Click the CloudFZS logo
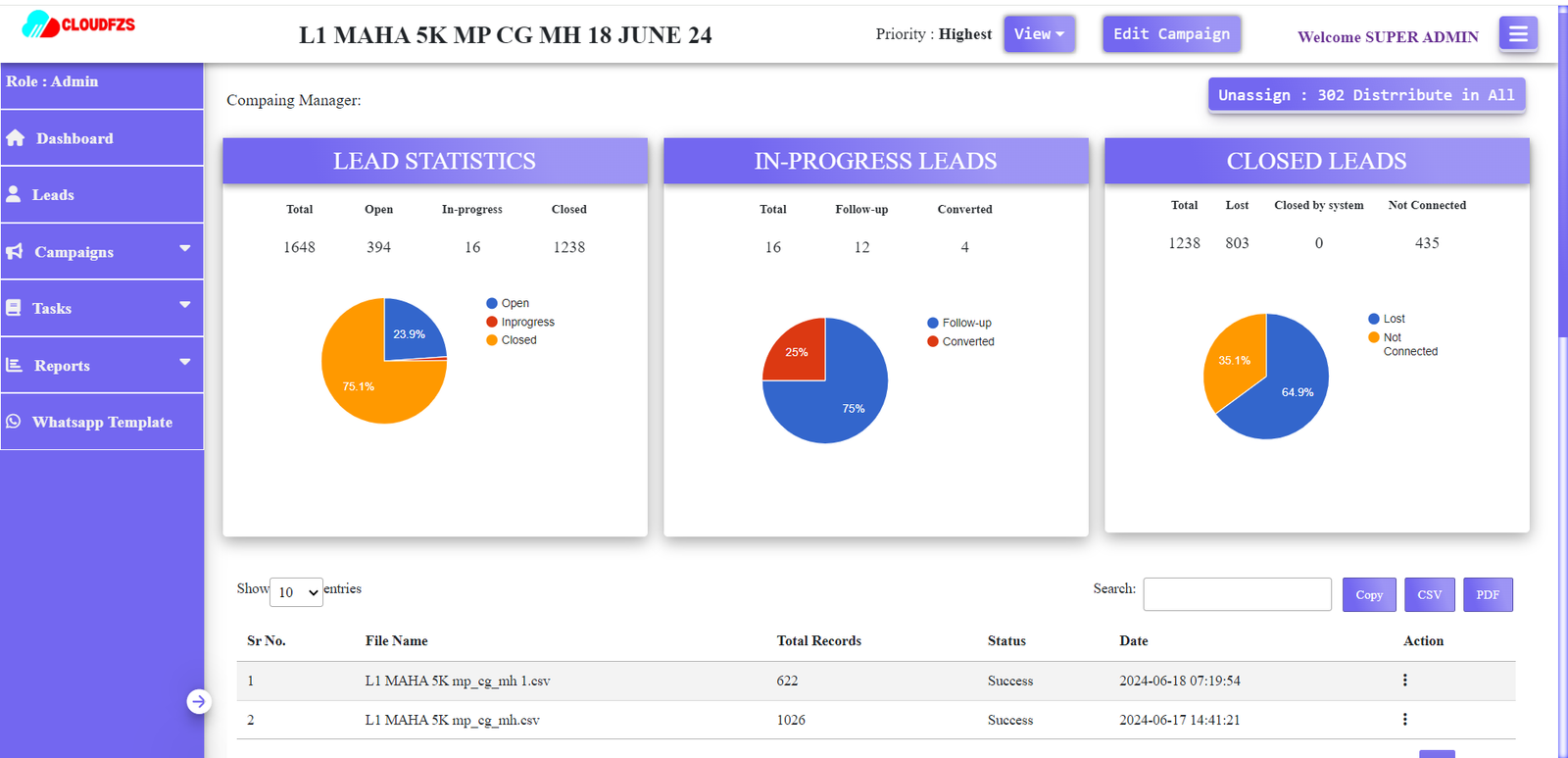 click(x=78, y=25)
